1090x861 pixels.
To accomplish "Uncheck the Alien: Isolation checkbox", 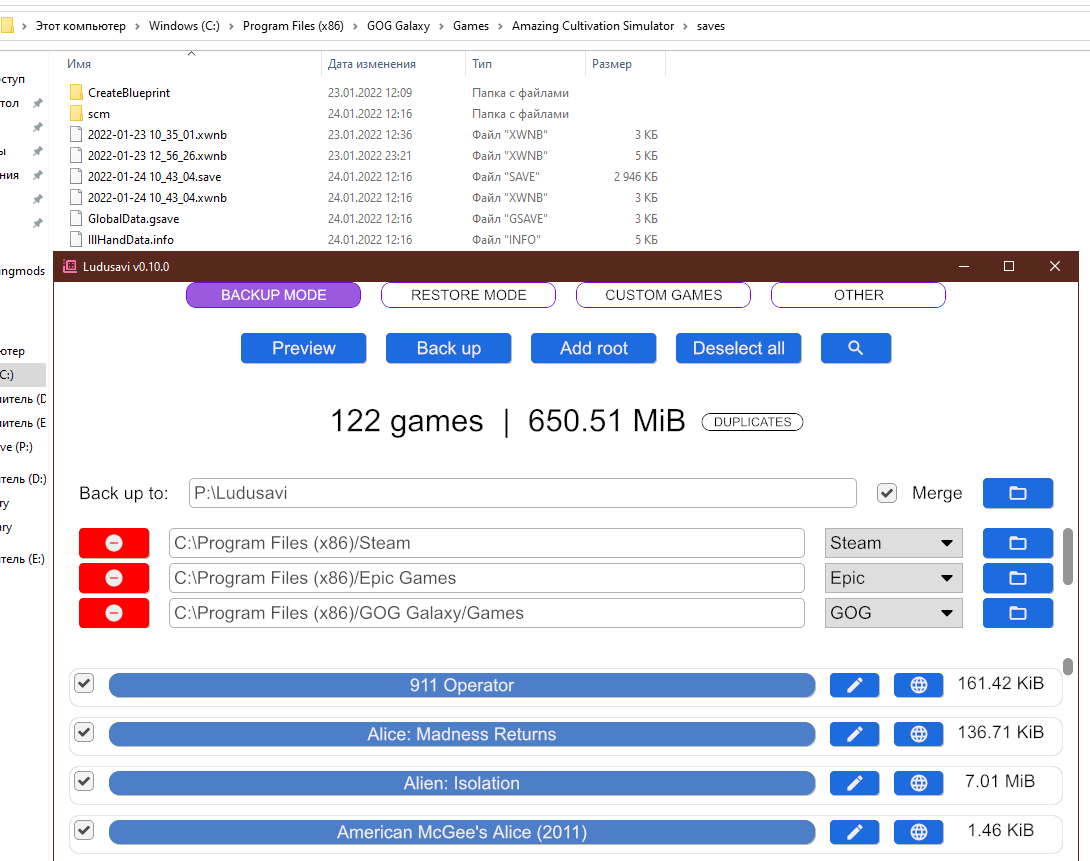I will click(84, 782).
